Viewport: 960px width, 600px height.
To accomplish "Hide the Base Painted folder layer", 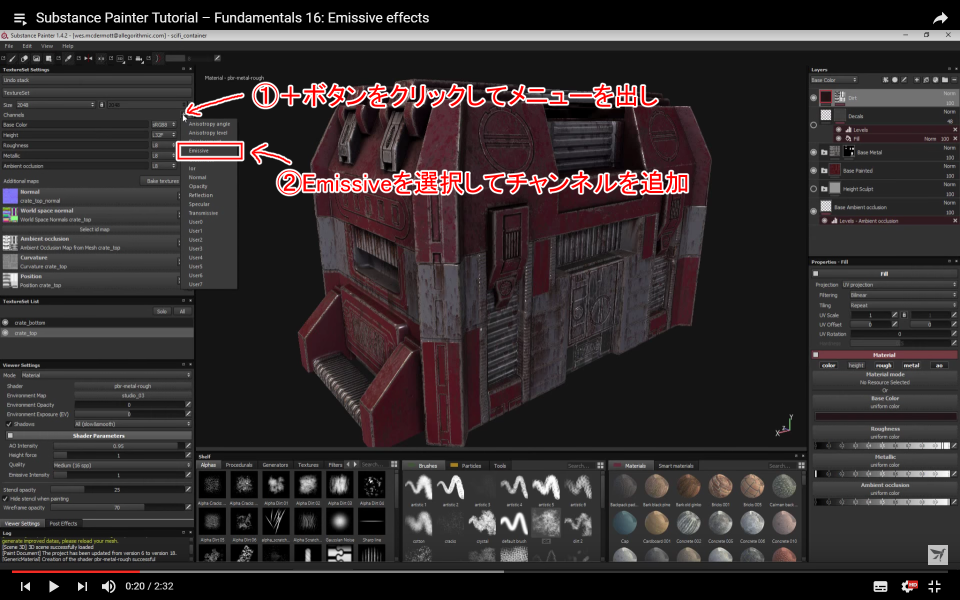I will (814, 171).
